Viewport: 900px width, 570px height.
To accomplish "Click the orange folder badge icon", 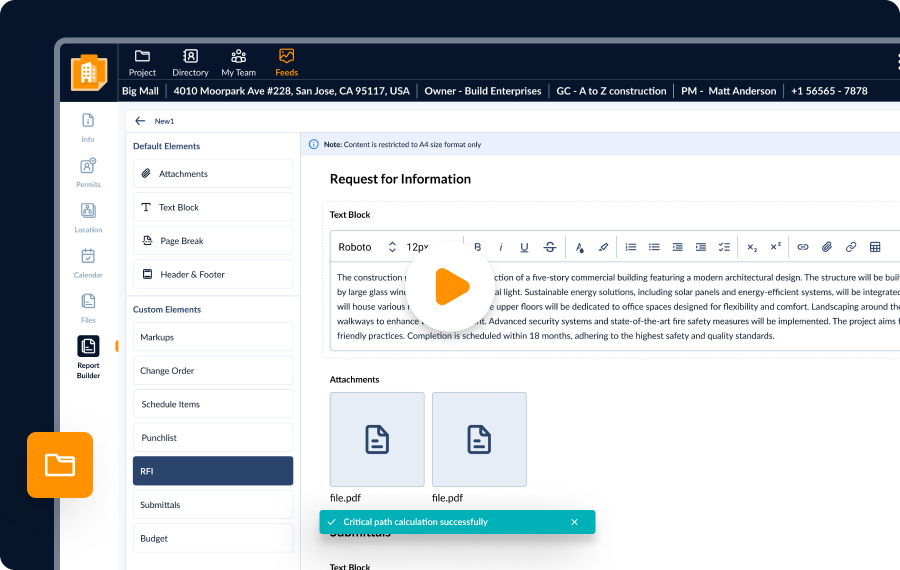I will (60, 465).
